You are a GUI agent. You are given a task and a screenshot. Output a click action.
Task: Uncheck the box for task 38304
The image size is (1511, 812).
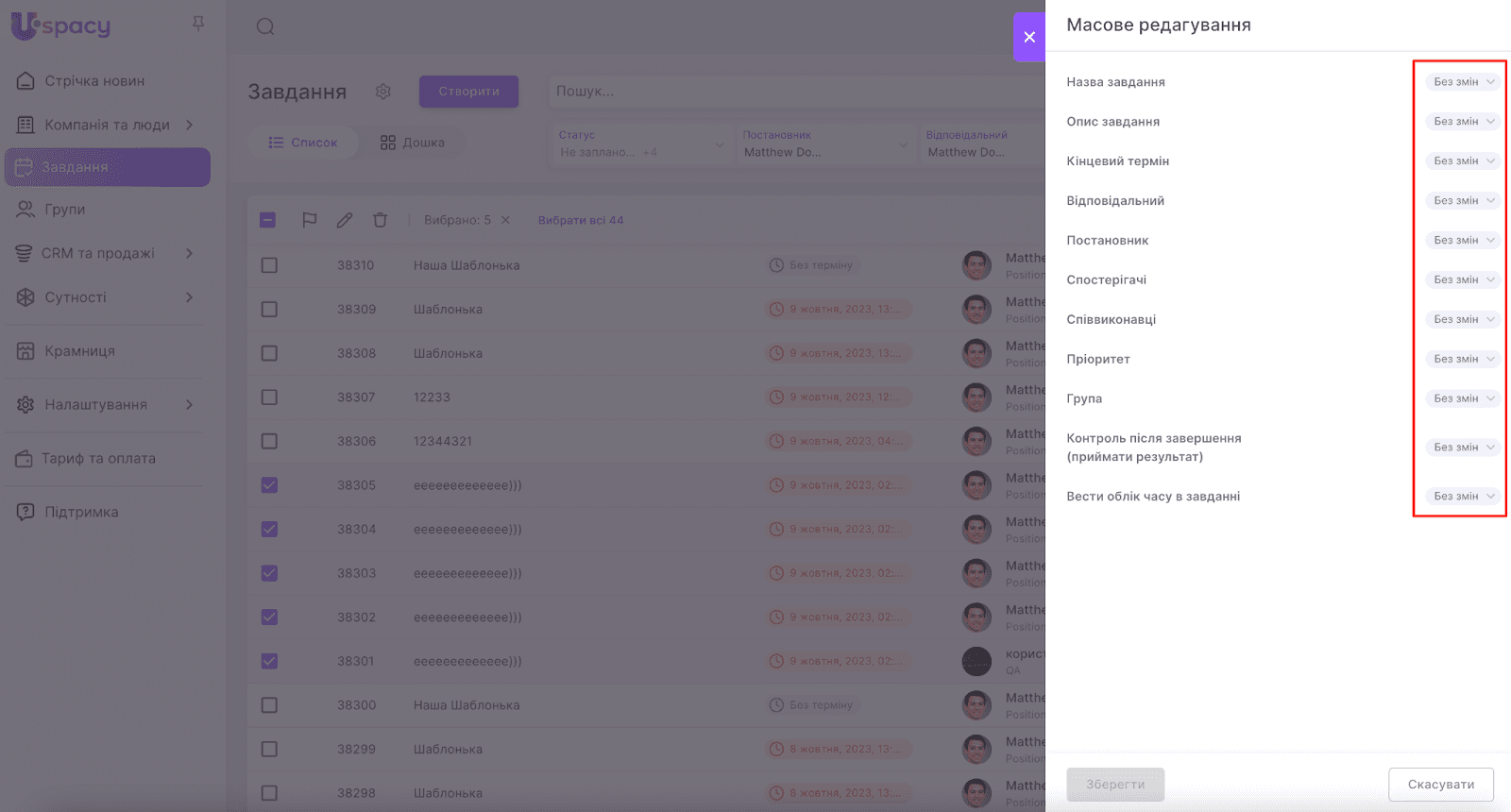[x=269, y=529]
